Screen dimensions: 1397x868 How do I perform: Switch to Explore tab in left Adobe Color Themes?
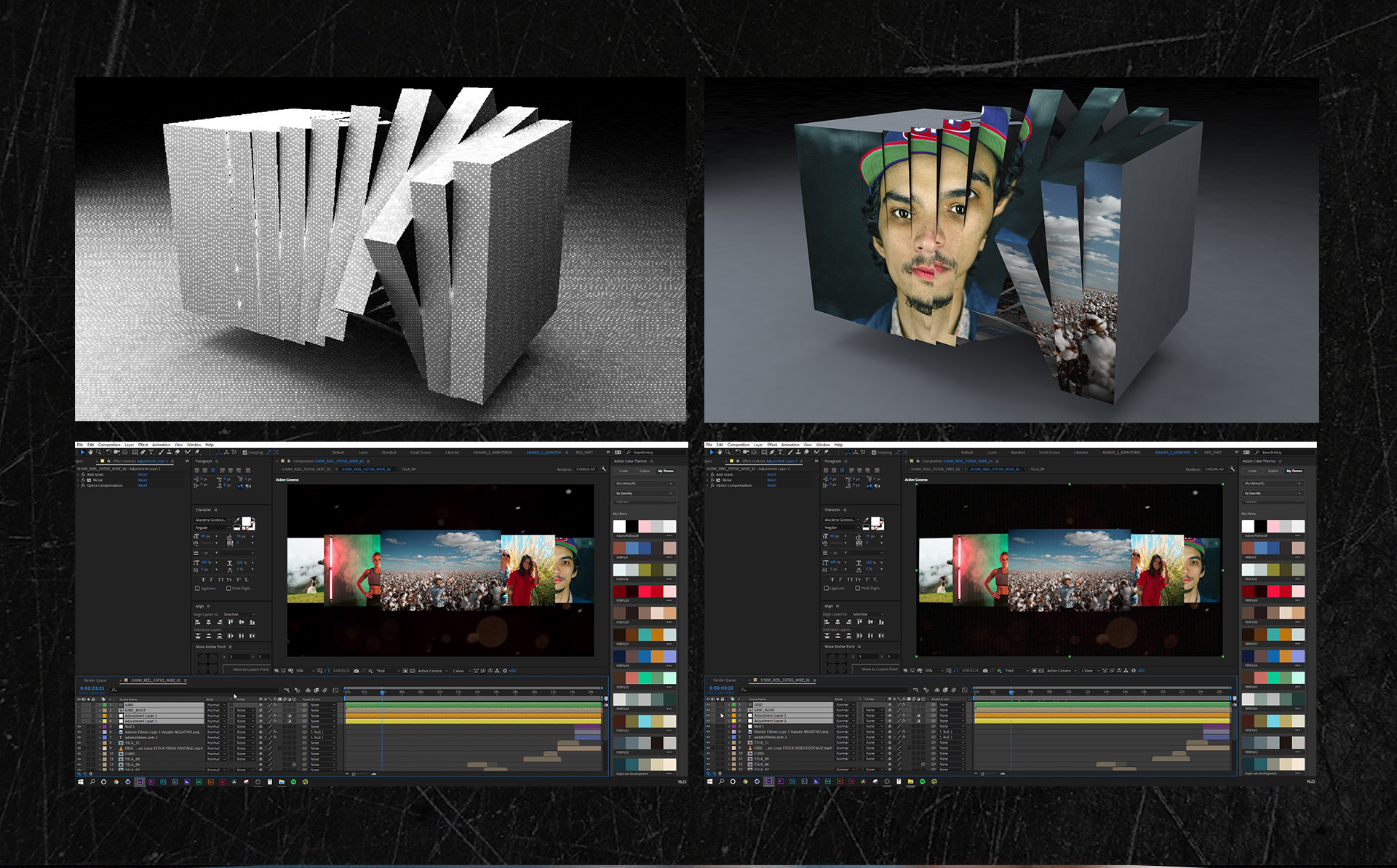645,471
